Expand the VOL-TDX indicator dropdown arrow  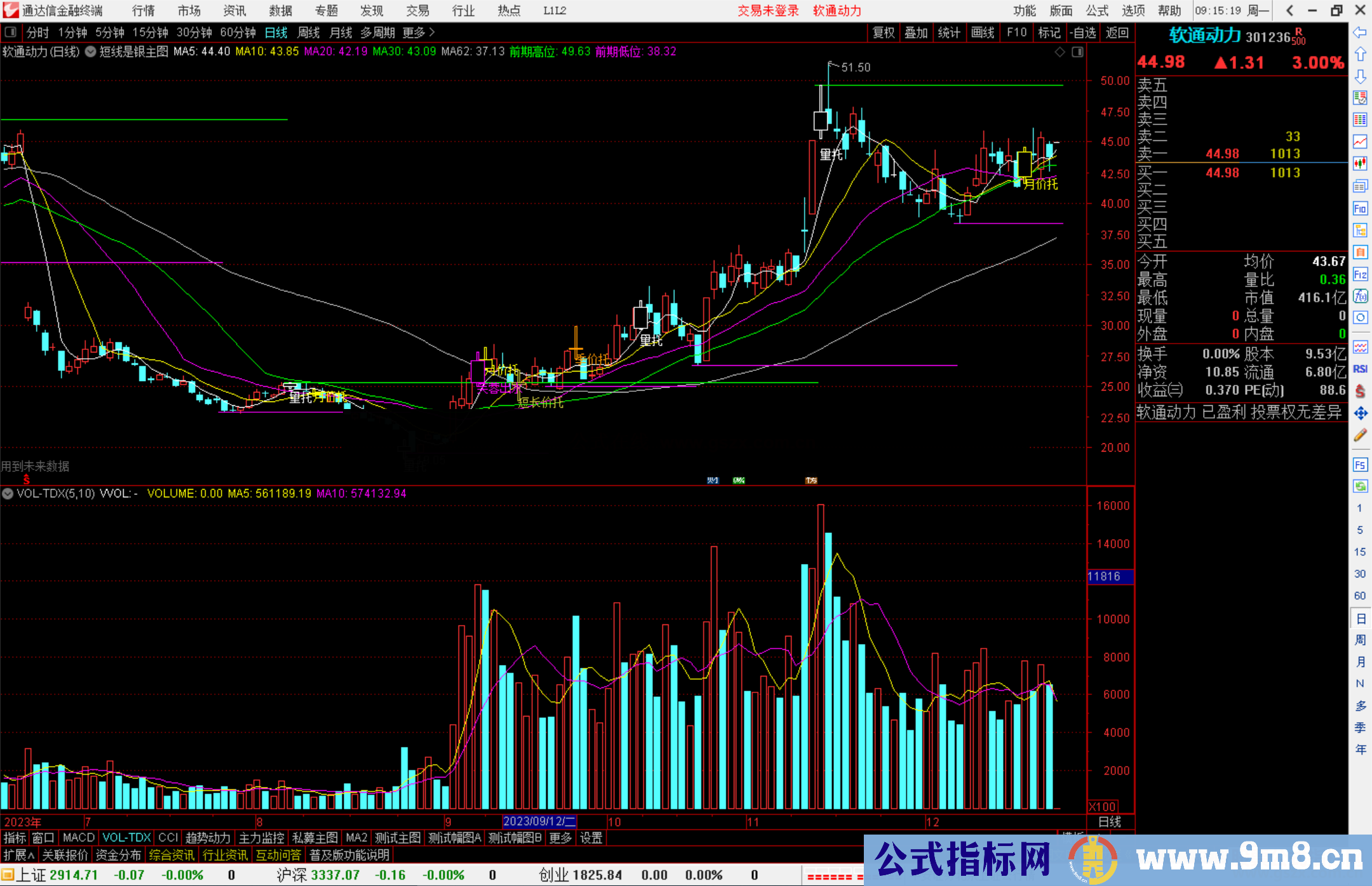(8, 493)
